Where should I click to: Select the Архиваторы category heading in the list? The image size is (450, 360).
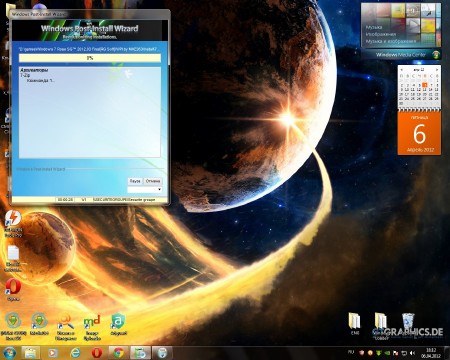click(x=34, y=70)
